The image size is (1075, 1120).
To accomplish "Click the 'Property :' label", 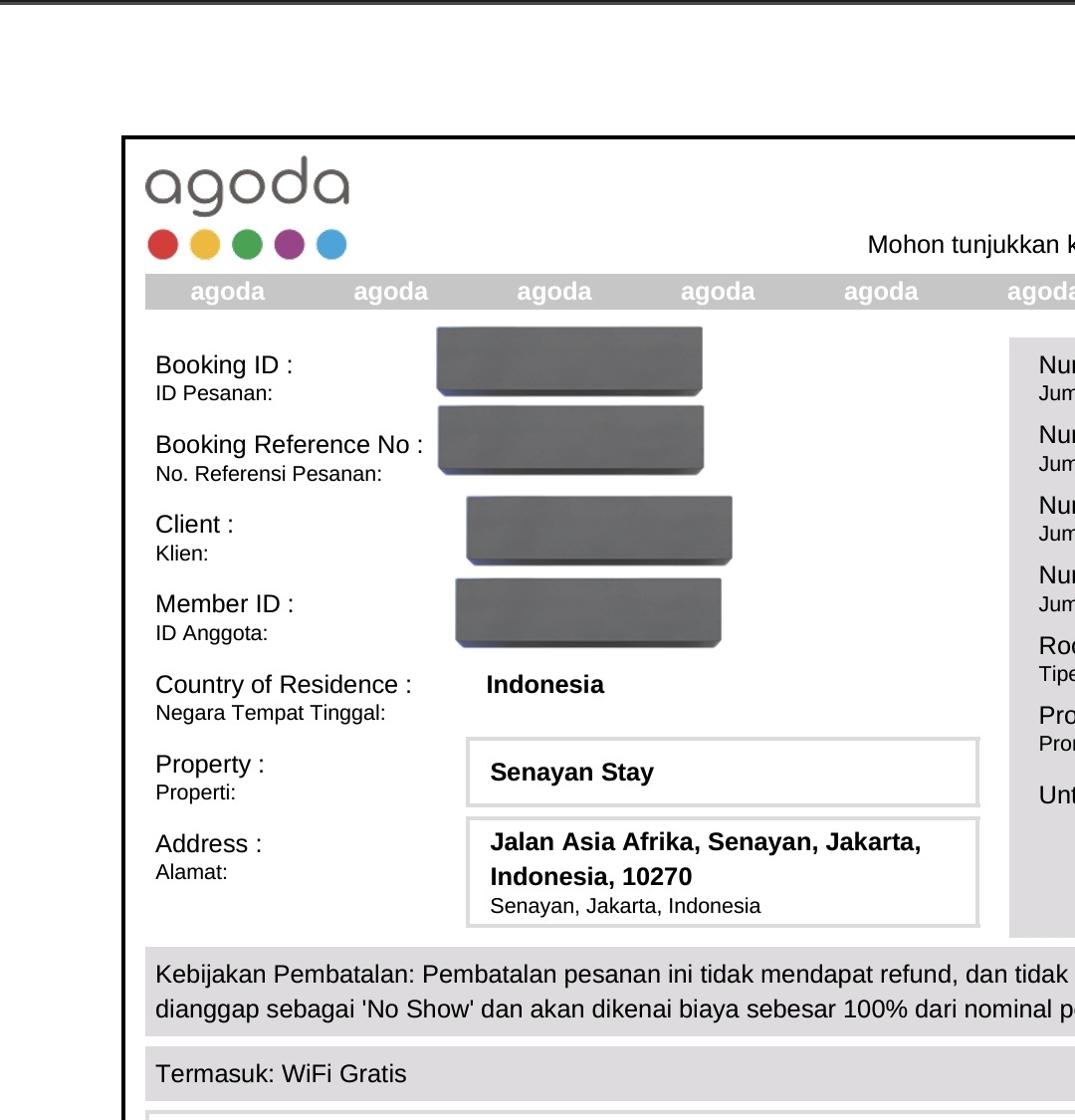I will click(x=210, y=765).
